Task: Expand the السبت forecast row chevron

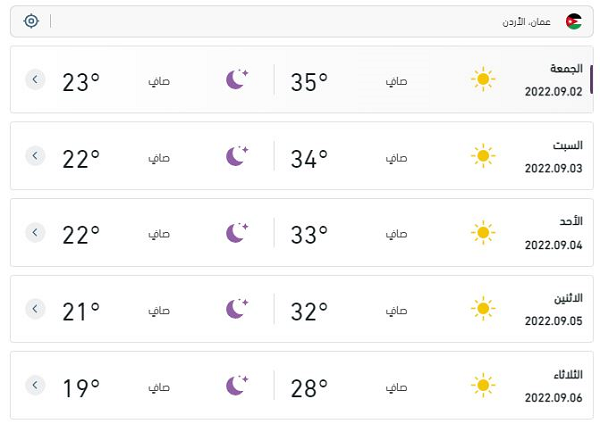Action: pyautogui.click(x=35, y=156)
